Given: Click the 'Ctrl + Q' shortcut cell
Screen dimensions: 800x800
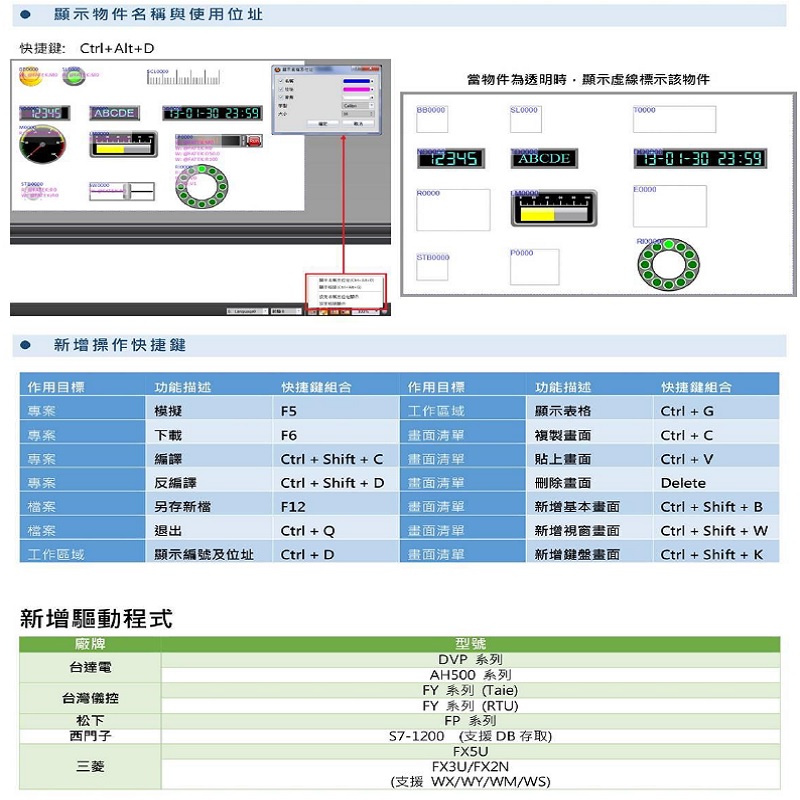Looking at the screenshot, I should (x=335, y=530).
